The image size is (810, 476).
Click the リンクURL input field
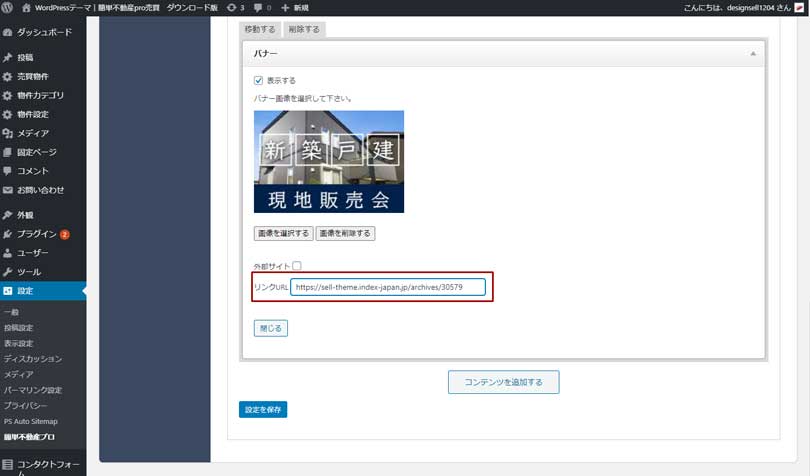[x=387, y=288]
